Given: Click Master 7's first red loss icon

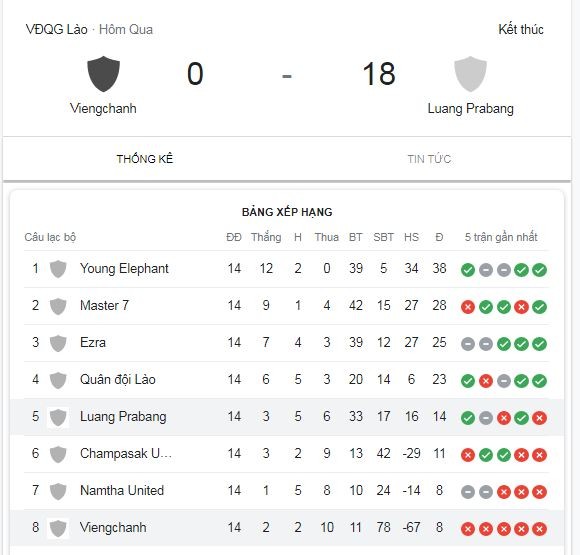Looking at the screenshot, I should point(468,307).
